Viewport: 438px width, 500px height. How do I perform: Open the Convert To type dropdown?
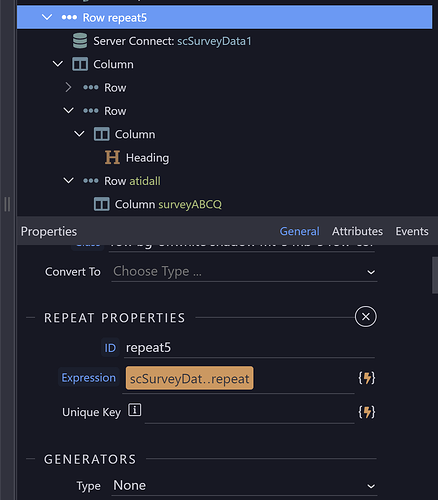[244, 272]
